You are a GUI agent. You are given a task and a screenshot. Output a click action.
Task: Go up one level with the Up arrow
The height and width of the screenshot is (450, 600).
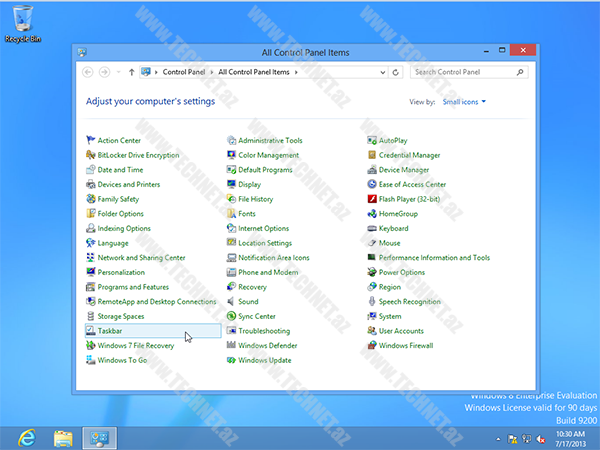point(131,72)
